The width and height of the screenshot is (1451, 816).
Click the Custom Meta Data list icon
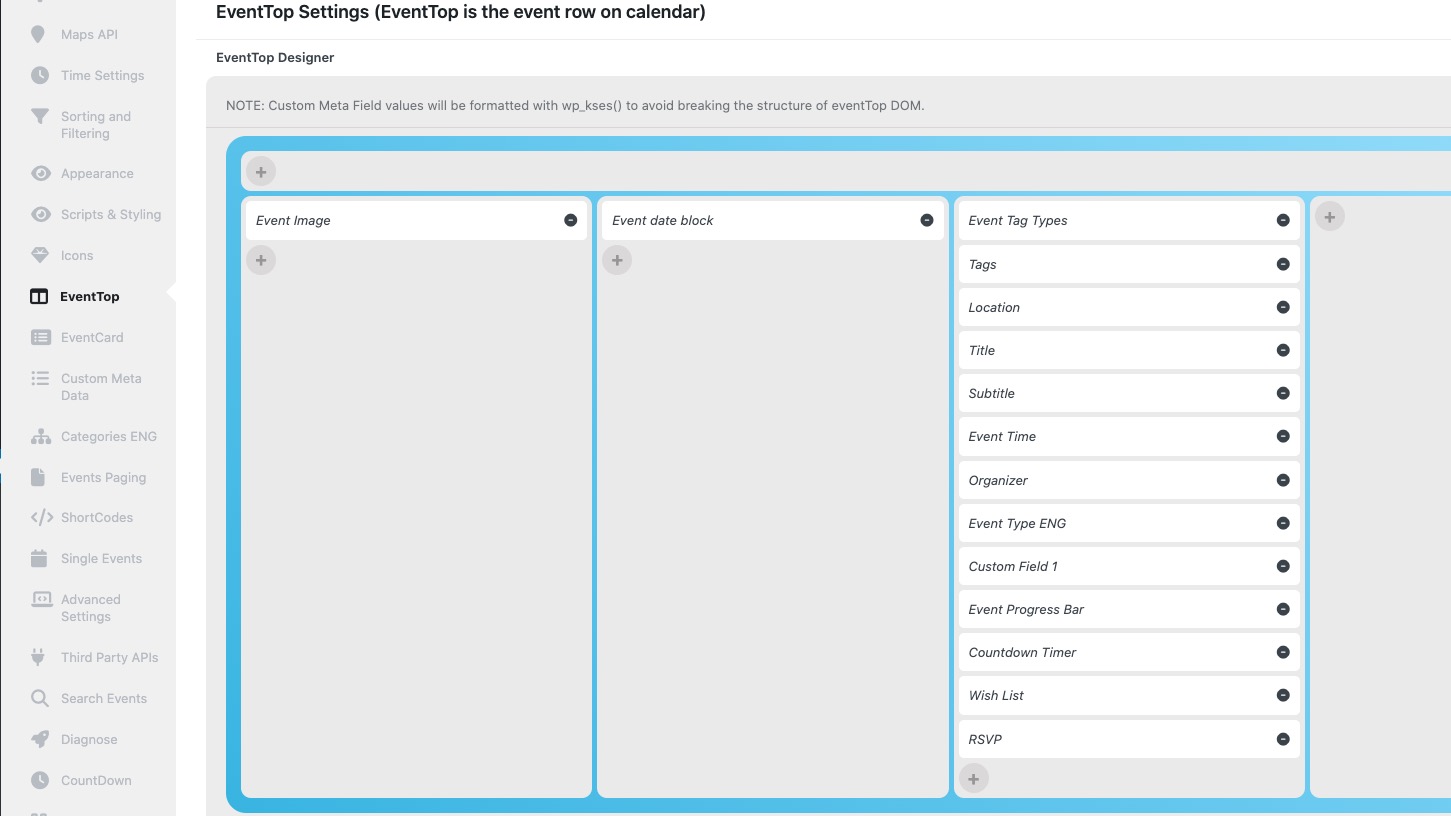coord(40,379)
